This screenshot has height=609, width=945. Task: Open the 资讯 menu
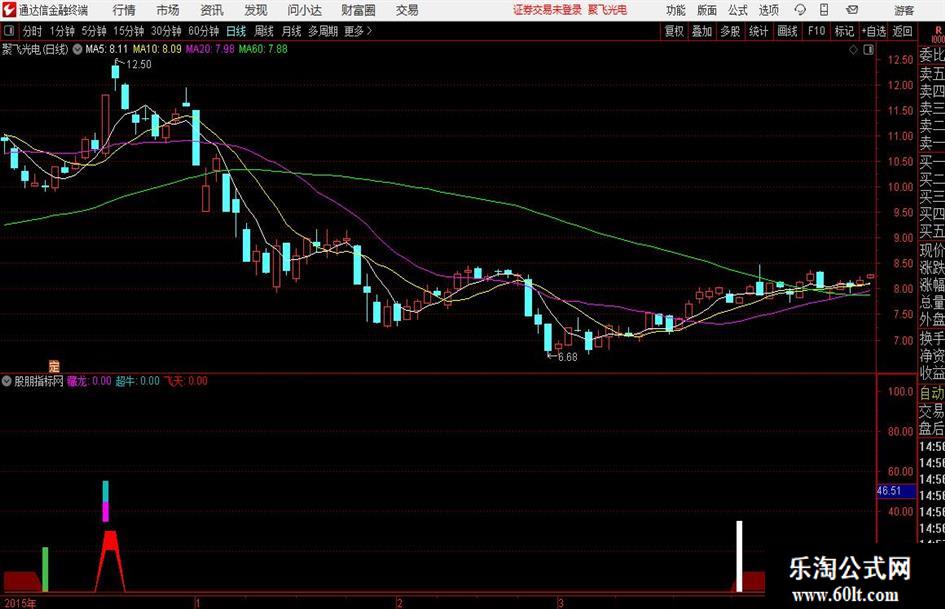click(x=212, y=10)
